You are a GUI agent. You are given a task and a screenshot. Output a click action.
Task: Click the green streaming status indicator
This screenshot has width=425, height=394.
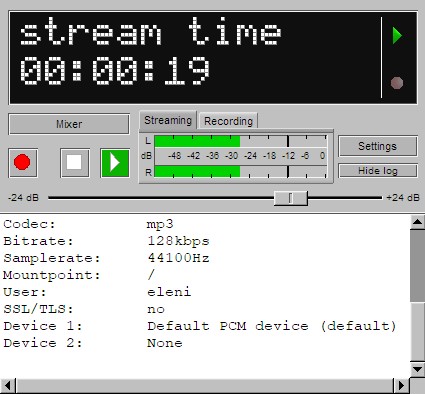[397, 36]
